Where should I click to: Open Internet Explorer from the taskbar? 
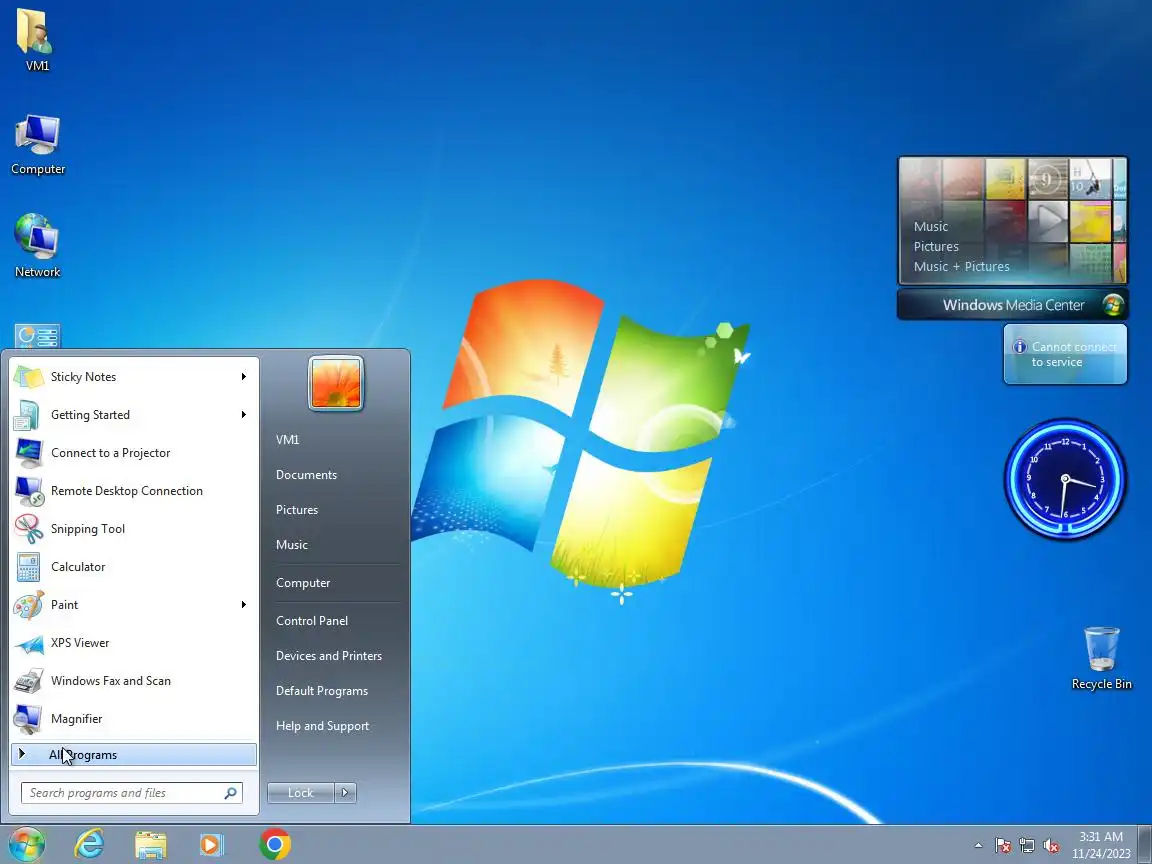click(x=90, y=844)
